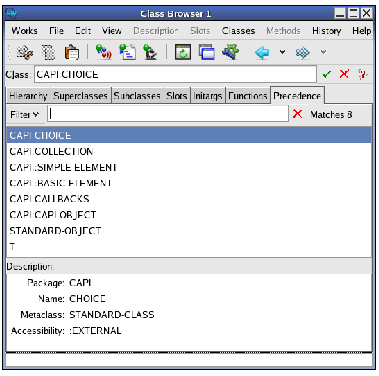The height and width of the screenshot is (376, 379).
Task: Click the Class name input field
Action: pyautogui.click(x=175, y=74)
